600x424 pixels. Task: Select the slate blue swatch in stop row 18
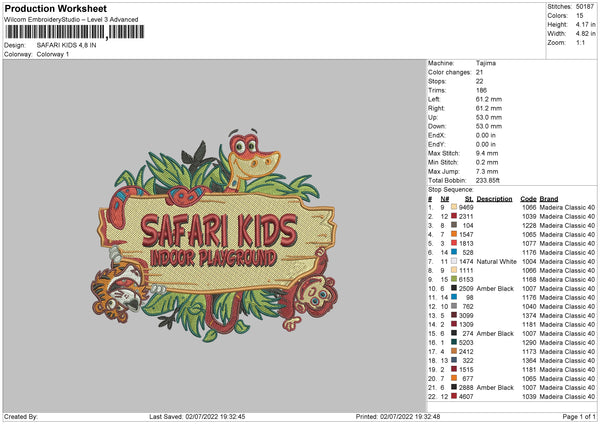(454, 360)
